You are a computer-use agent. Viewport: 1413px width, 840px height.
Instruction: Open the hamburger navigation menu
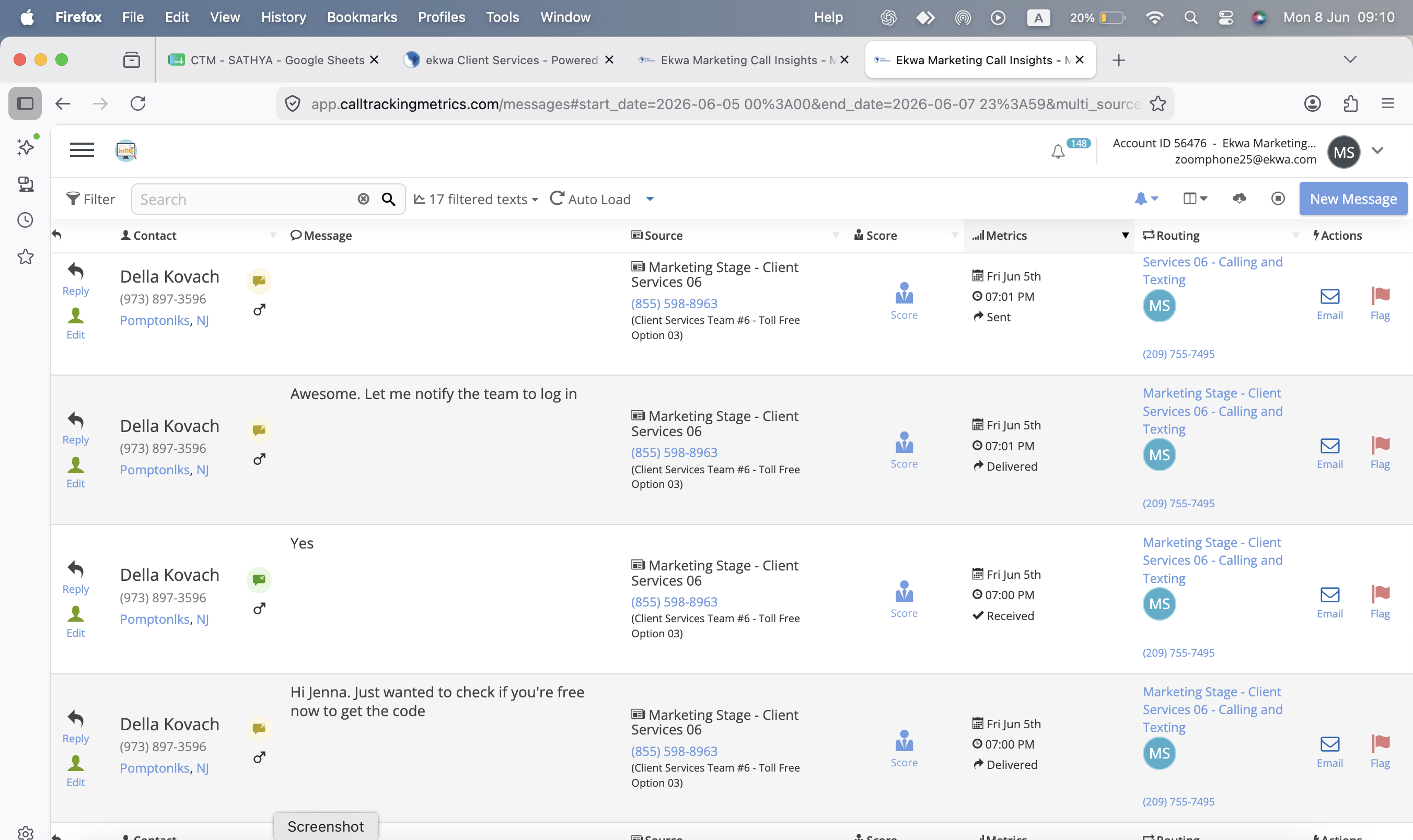coord(82,150)
